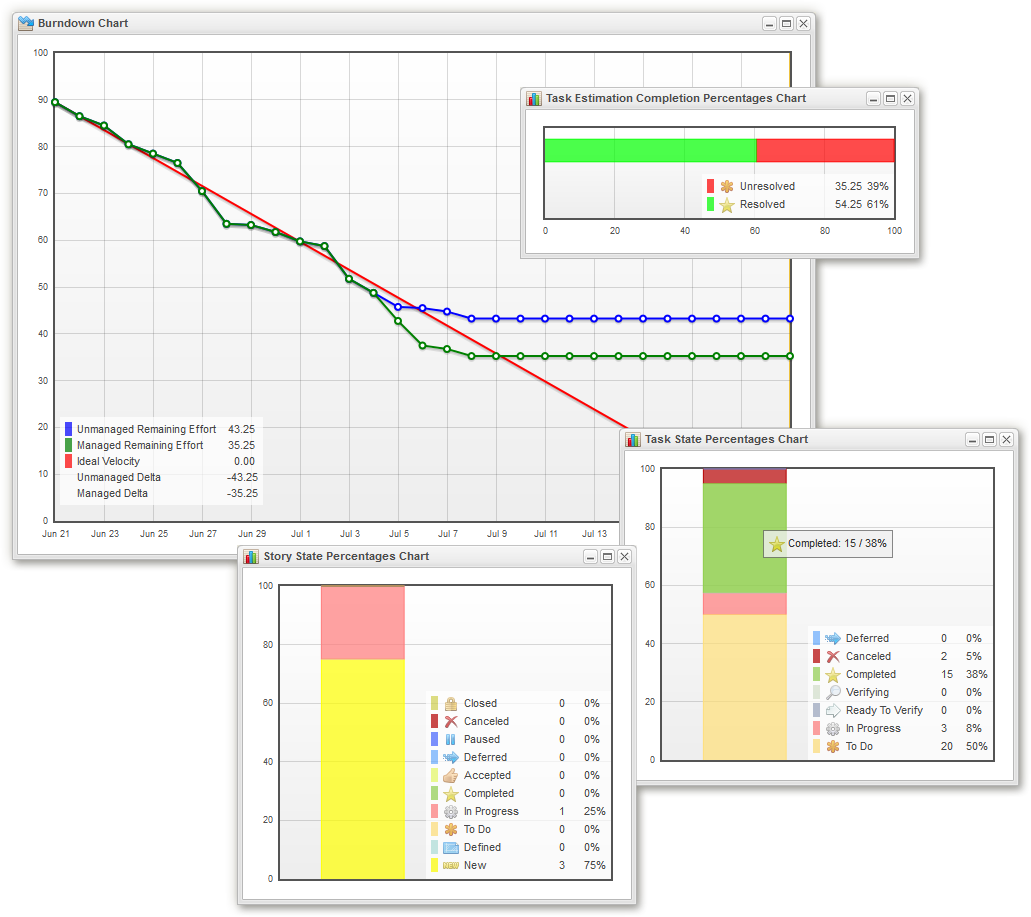Click the Defined folder icon in Story legend
Screen dimensions: 1031x917
[x=450, y=847]
